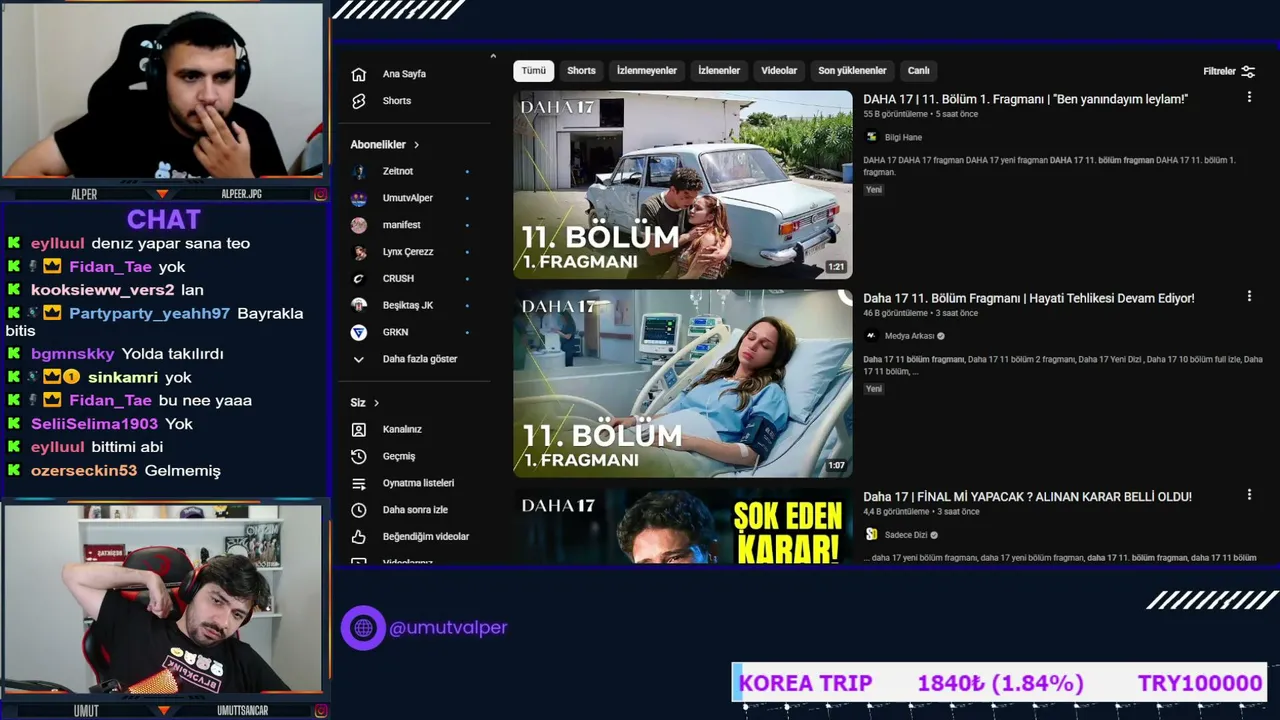This screenshot has height=720, width=1280.
Task: Select the Shorts filter chip
Action: click(581, 71)
